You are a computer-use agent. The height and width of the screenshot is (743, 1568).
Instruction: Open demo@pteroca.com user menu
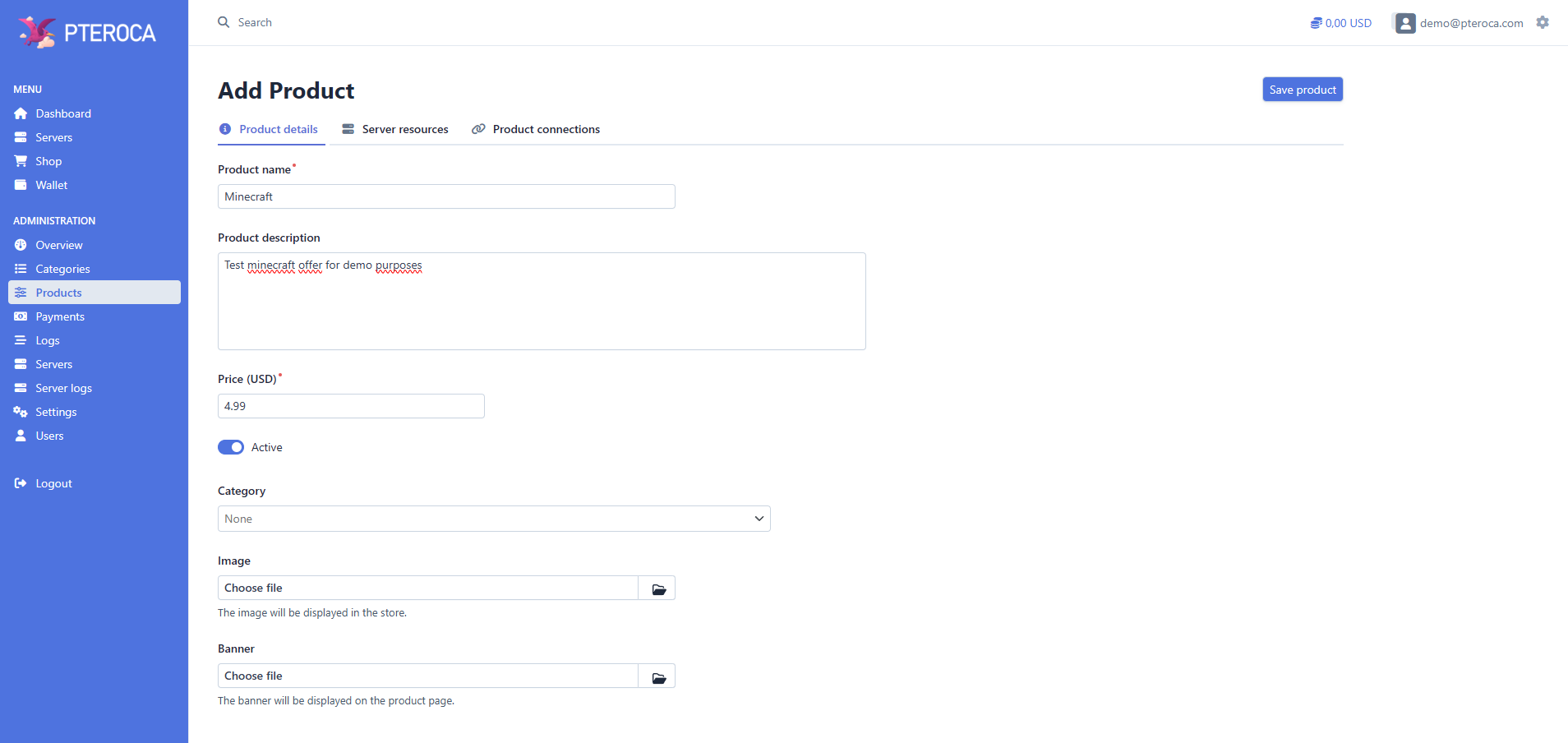1470,23
